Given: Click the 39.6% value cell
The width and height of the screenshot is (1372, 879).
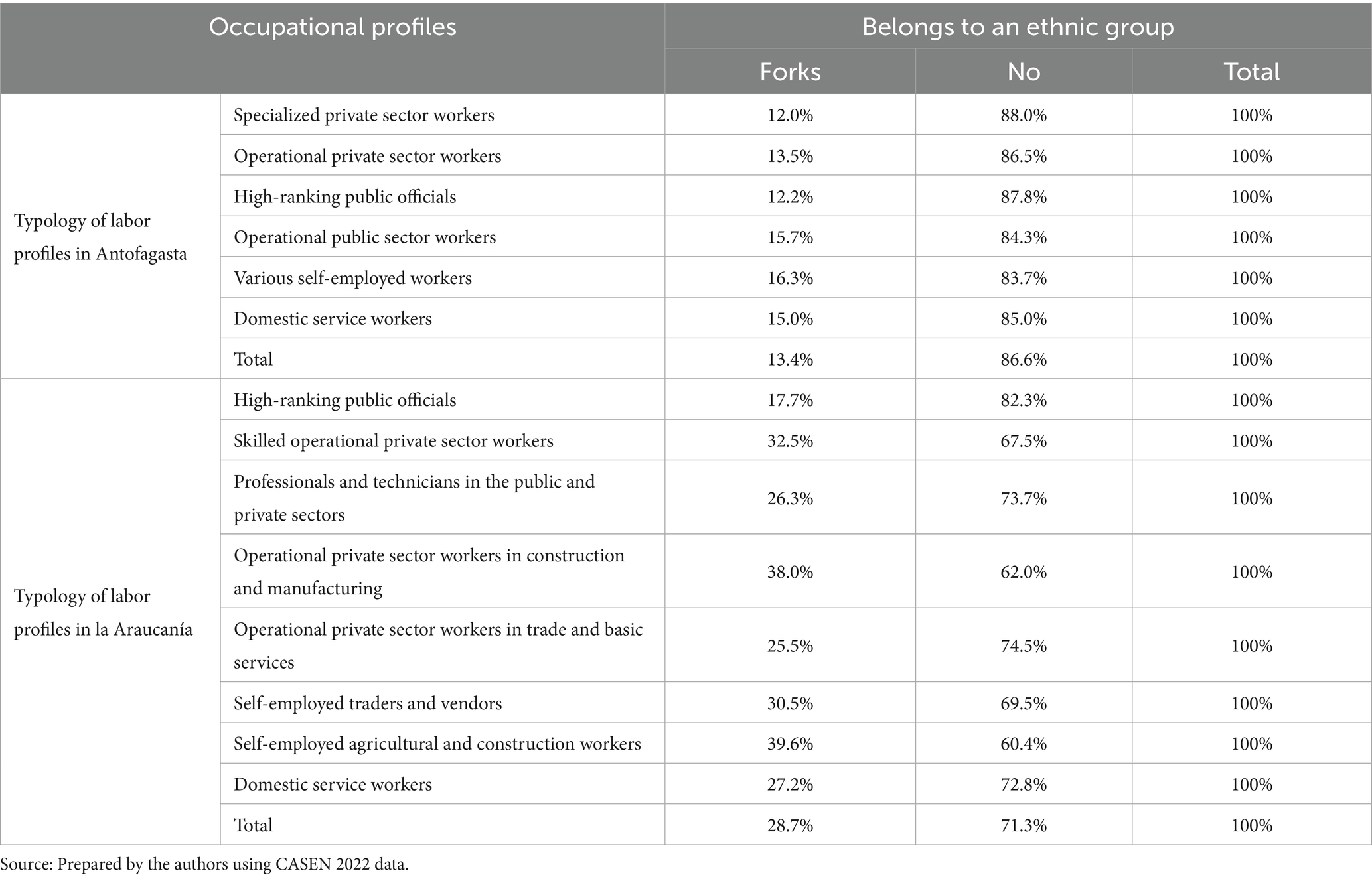Looking at the screenshot, I should [x=790, y=744].
